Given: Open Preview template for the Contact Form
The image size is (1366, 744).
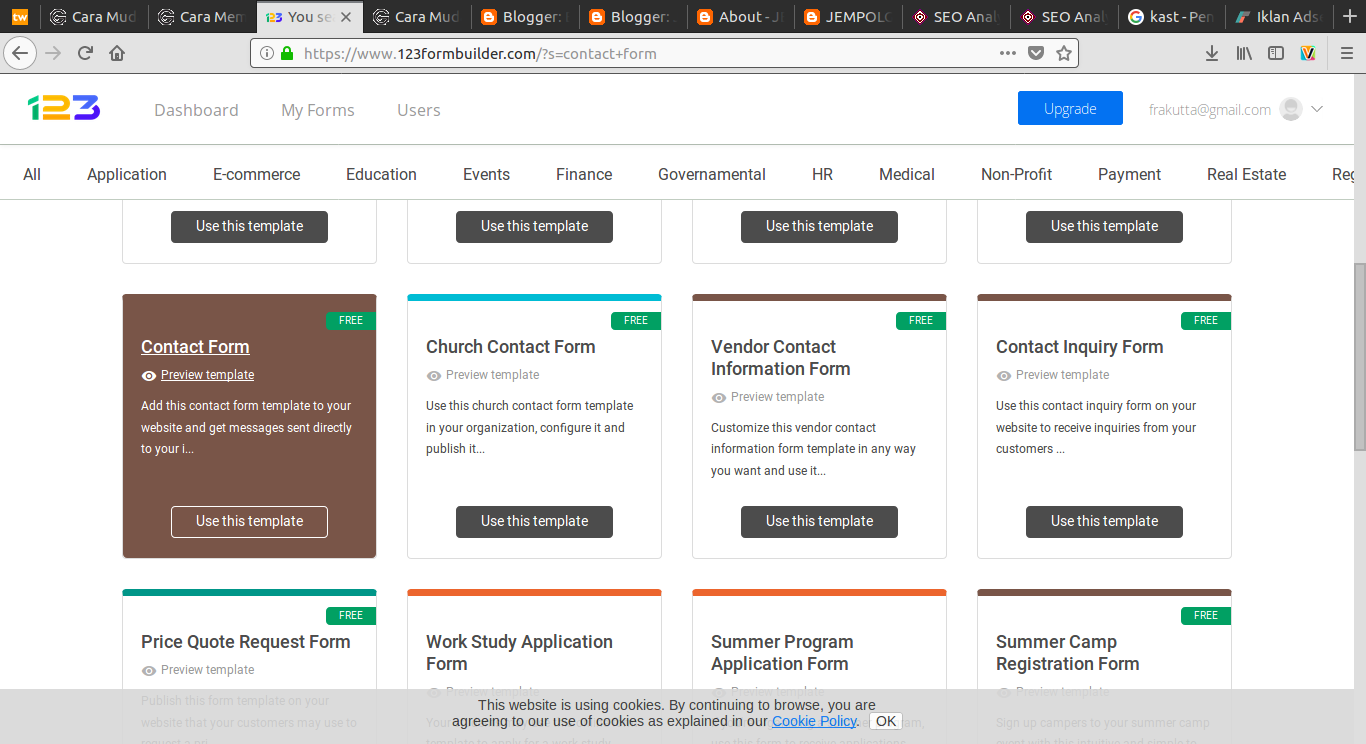Looking at the screenshot, I should (206, 374).
